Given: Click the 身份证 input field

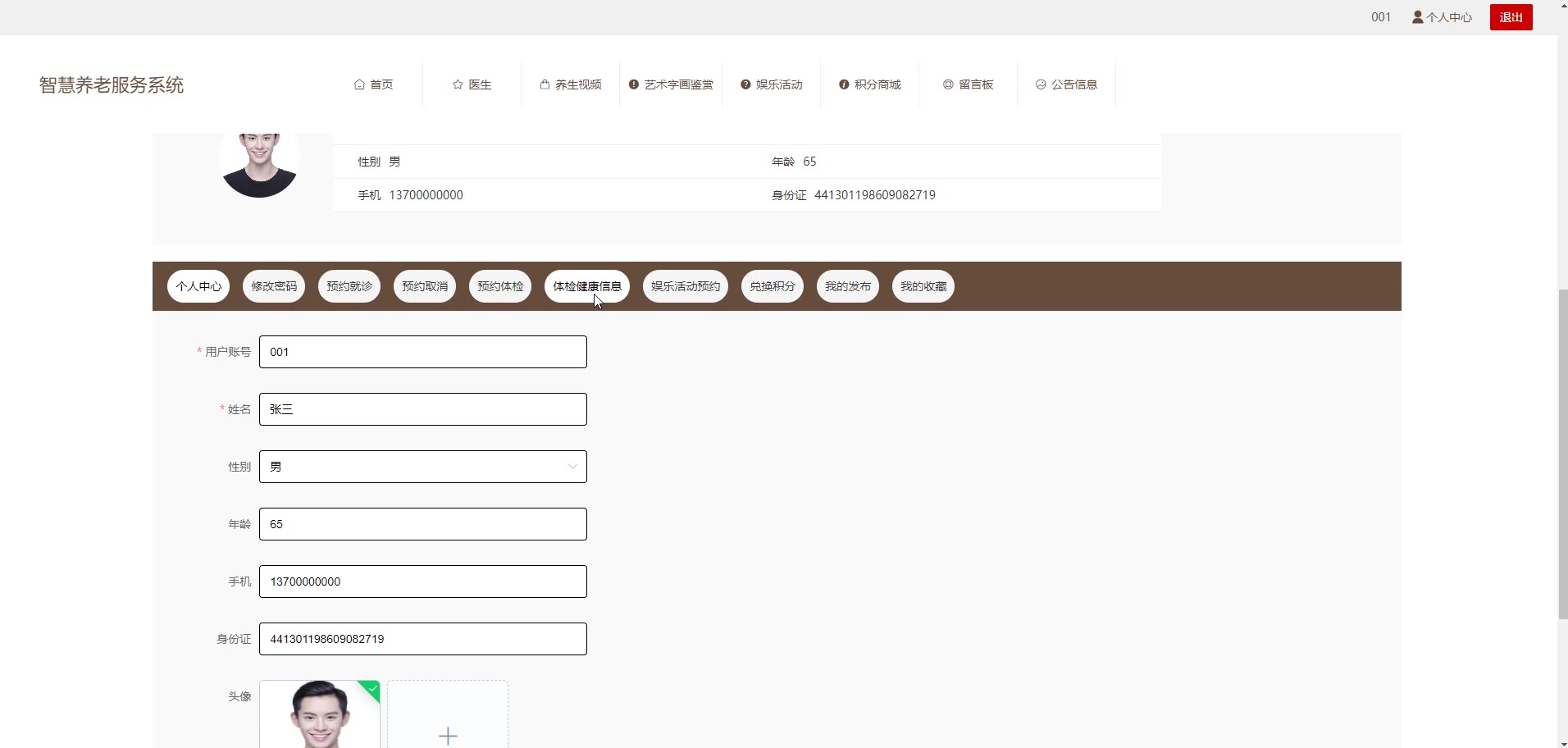Looking at the screenshot, I should pyautogui.click(x=423, y=639).
